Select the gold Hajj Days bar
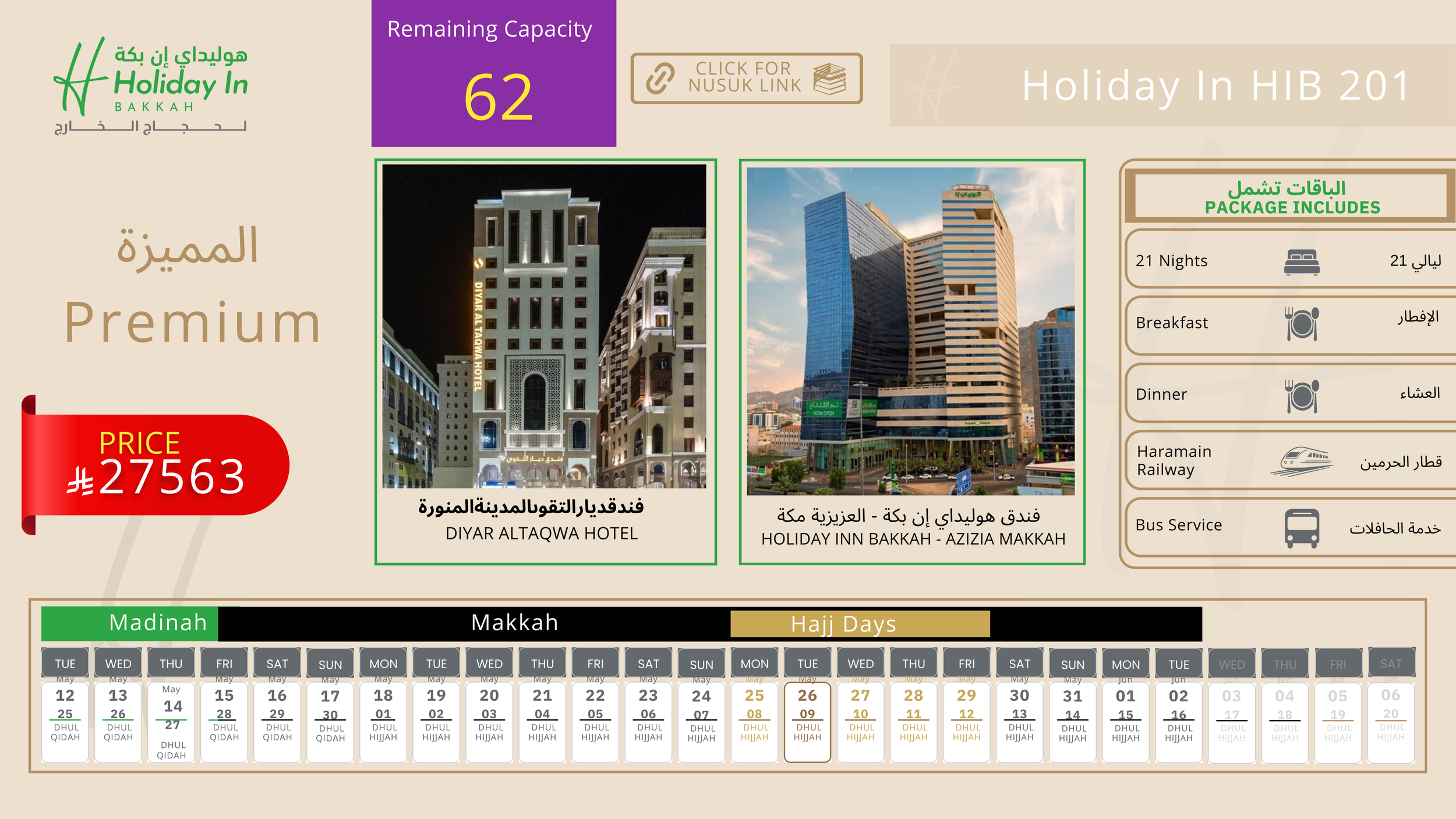 pos(860,624)
